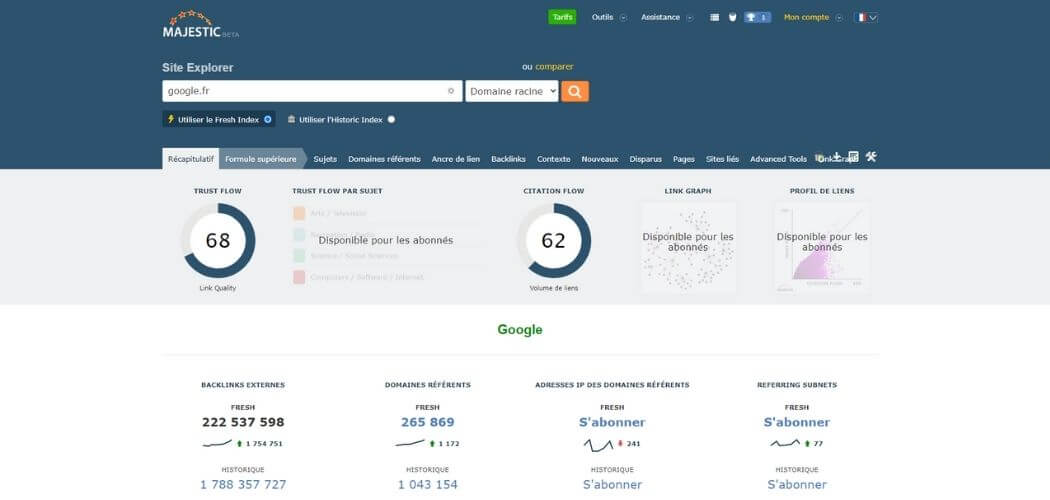Click the 1 788 357 727 historic backlinks link
Image resolution: width=1050 pixels, height=500 pixels.
[243, 485]
